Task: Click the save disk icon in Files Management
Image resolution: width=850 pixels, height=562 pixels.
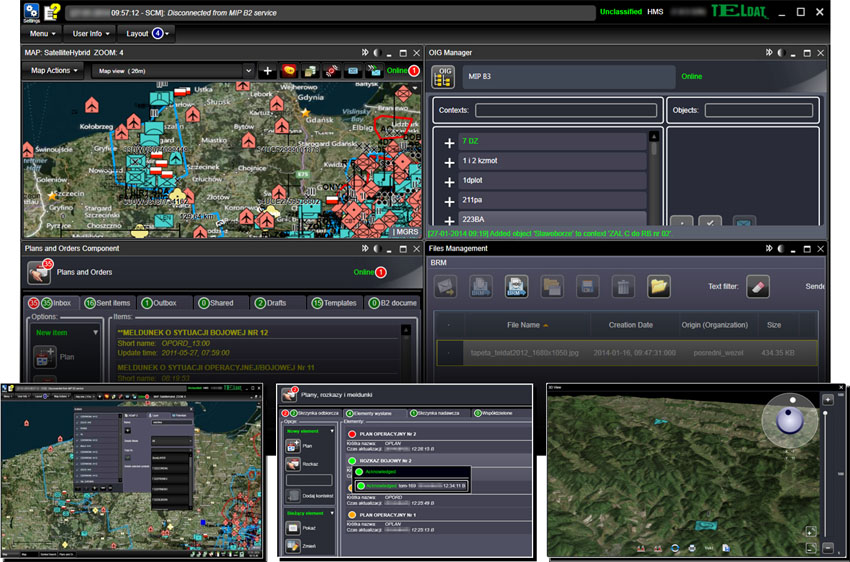Action: pyautogui.click(x=587, y=286)
